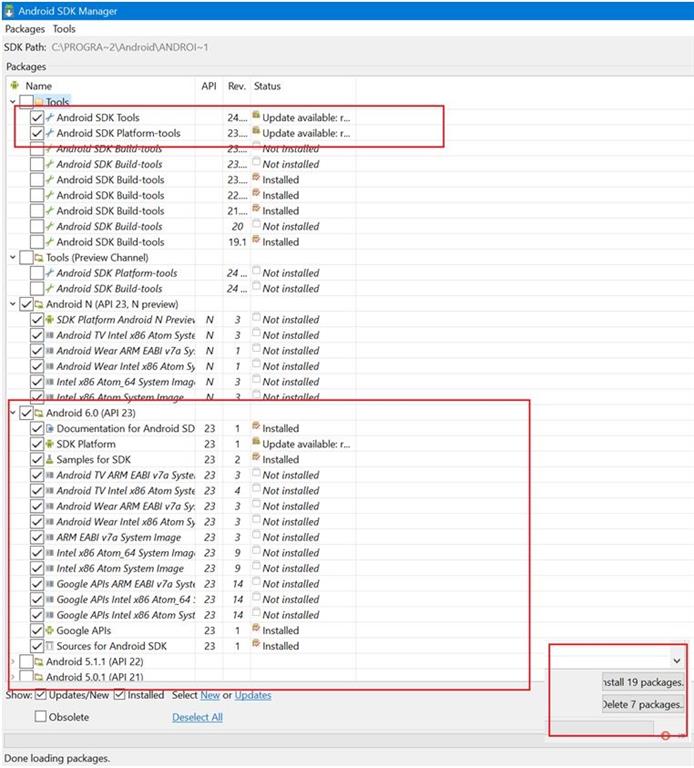Click folder icon of Android N (API 23, N preview)

(39, 304)
